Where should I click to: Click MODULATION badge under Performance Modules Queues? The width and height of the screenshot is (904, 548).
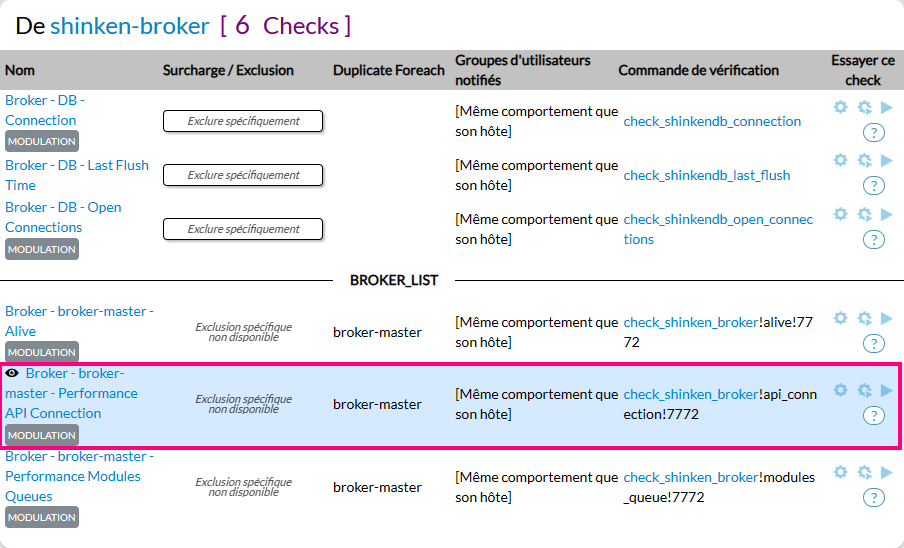(42, 517)
